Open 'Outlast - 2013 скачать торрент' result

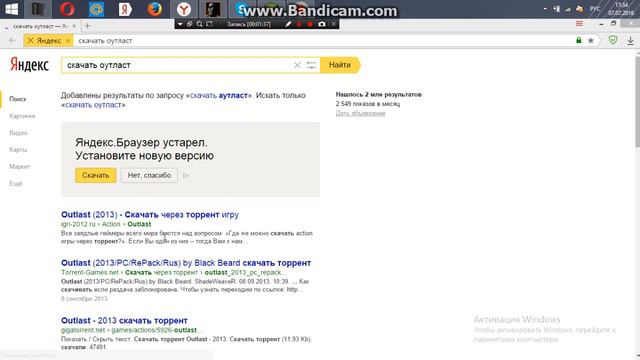pyautogui.click(x=124, y=320)
